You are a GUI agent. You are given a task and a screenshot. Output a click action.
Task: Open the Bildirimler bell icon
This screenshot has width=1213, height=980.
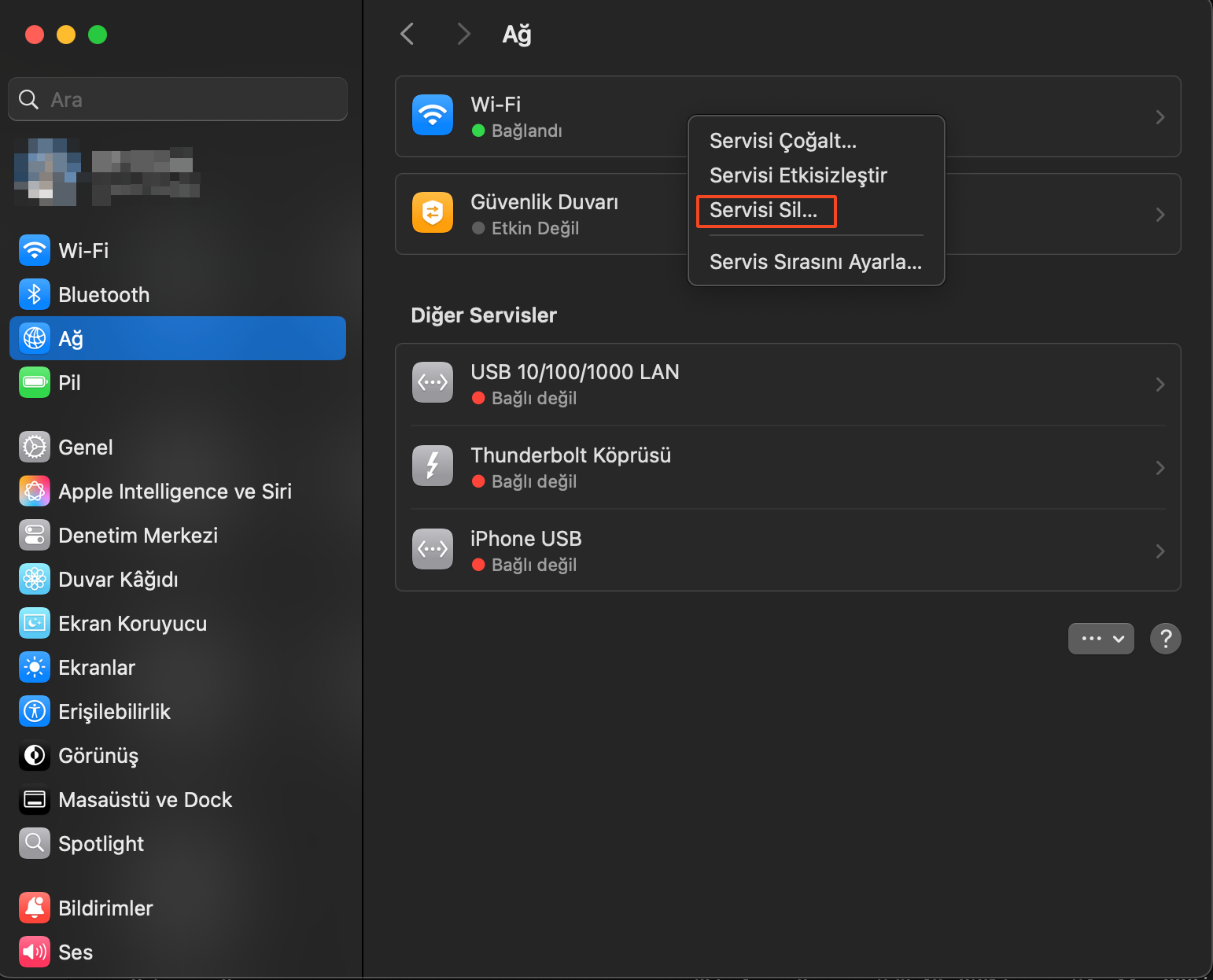35,908
